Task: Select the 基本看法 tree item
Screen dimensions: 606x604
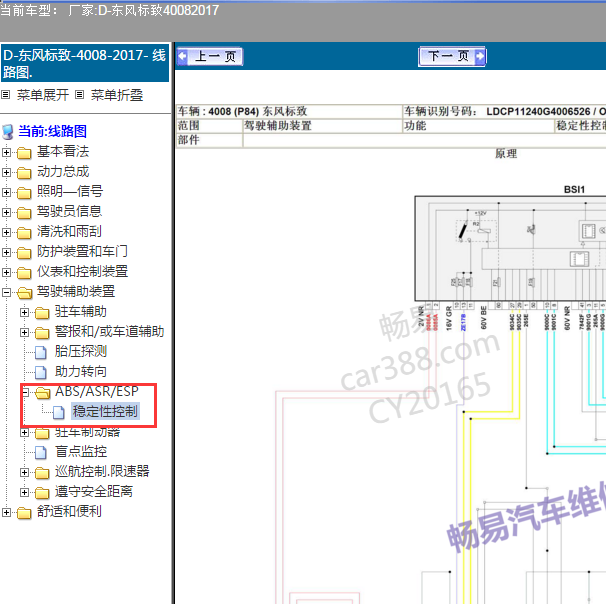Action: pyautogui.click(x=63, y=151)
